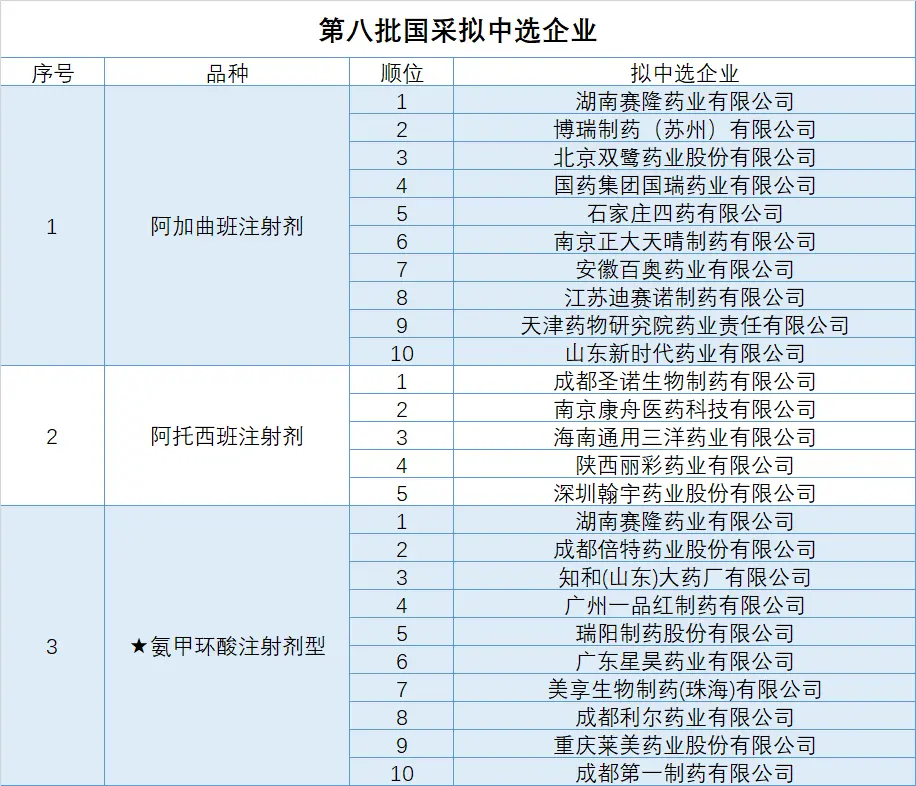Click 深圳翰宇药业股份有限公司
Screen dimensions: 916x786
(685, 494)
